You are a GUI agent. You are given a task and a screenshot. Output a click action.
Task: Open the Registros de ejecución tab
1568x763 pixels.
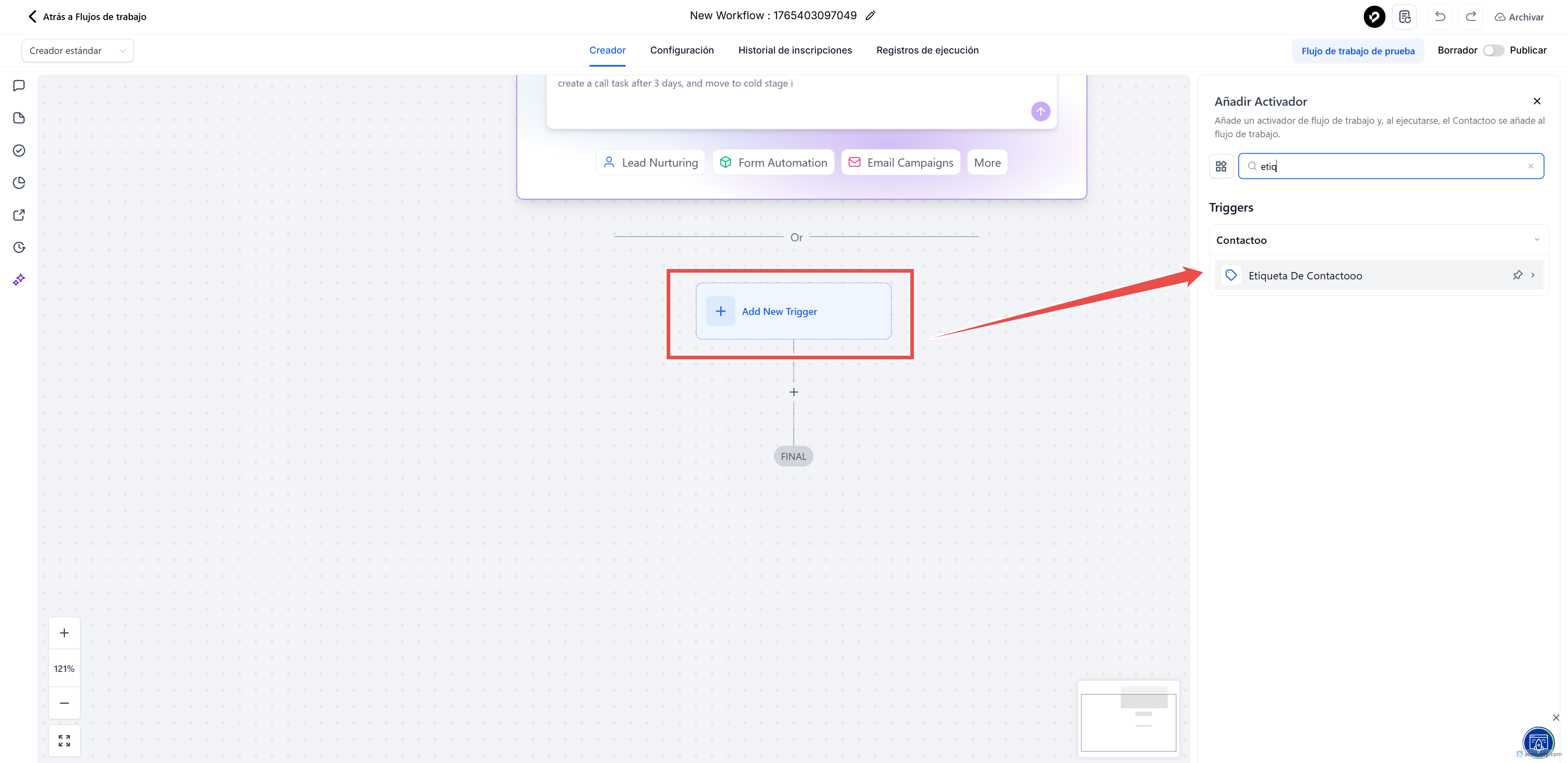(927, 51)
